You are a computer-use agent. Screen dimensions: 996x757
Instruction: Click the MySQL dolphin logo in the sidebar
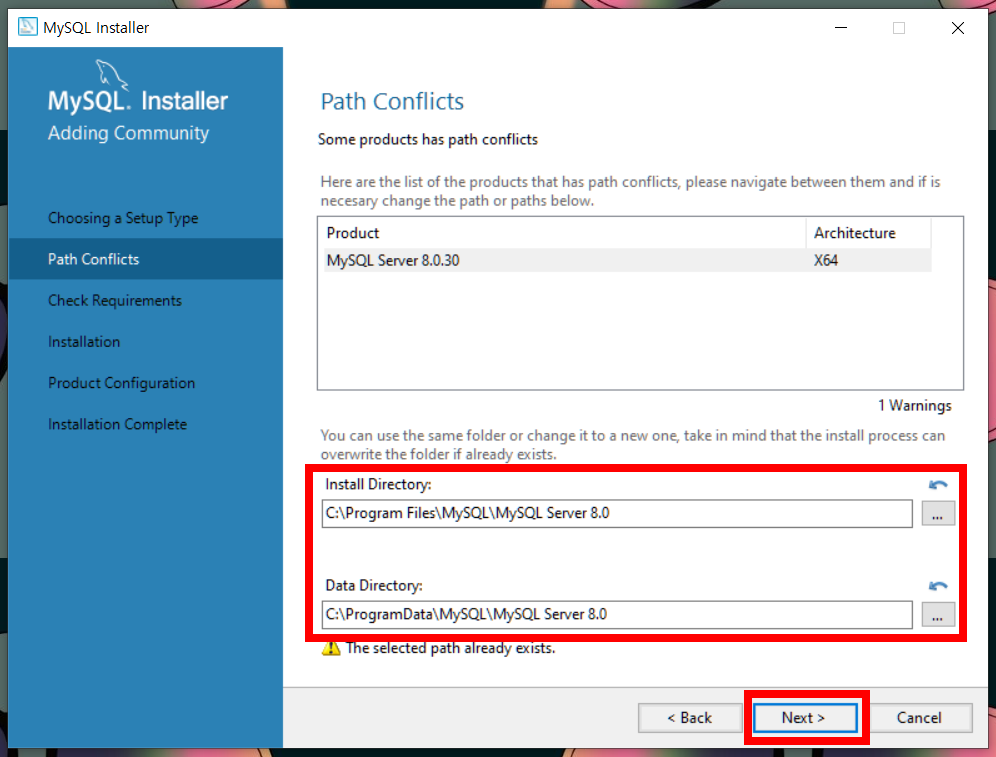[x=112, y=75]
